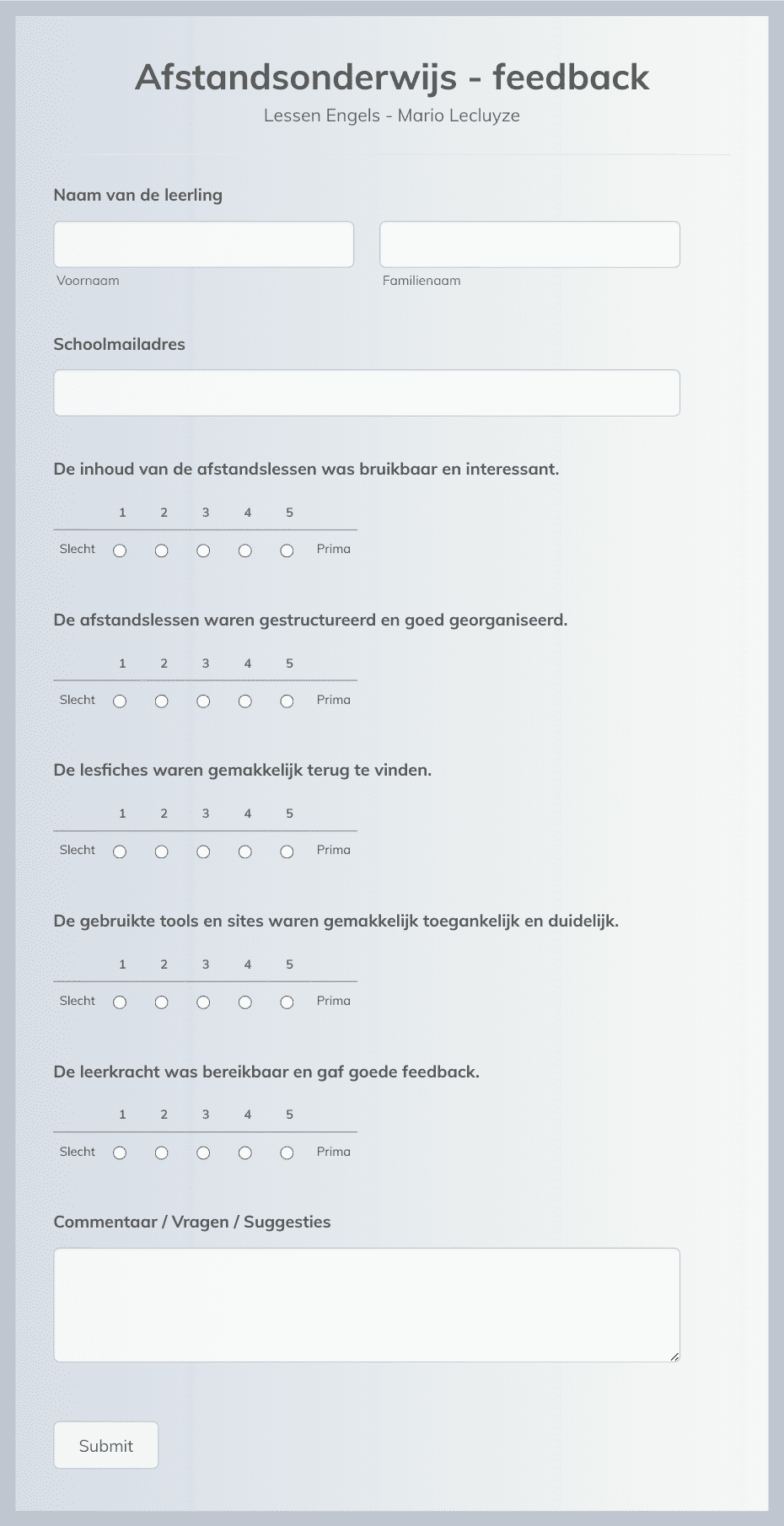Viewport: 784px width, 1526px height.
Task: Select rating 1 for lesson content question
Action: pos(120,551)
